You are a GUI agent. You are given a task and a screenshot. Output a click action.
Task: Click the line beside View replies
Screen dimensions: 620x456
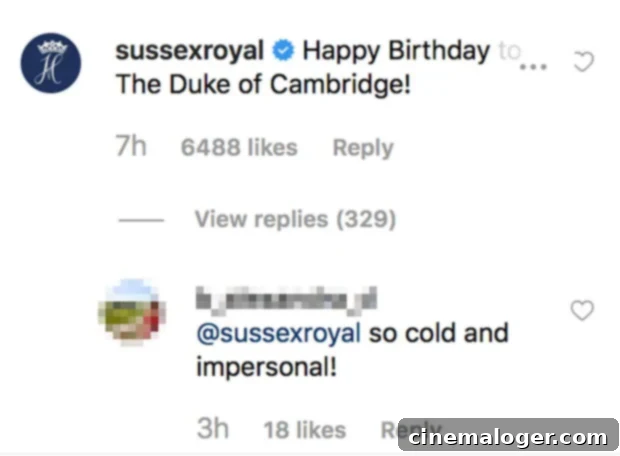coord(141,220)
